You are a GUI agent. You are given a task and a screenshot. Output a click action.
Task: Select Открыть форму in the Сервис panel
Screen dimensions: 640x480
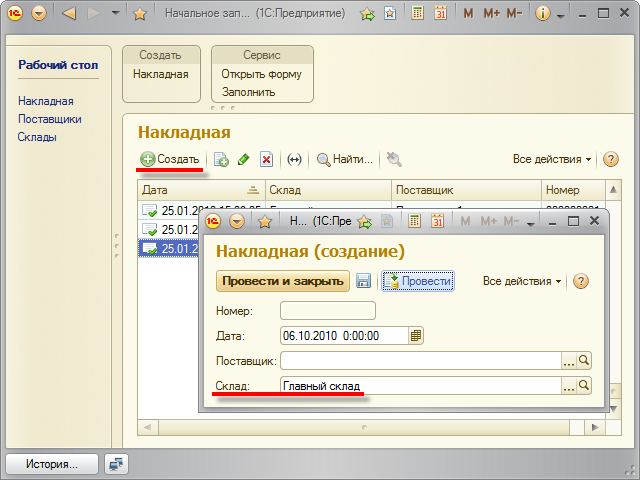261,74
